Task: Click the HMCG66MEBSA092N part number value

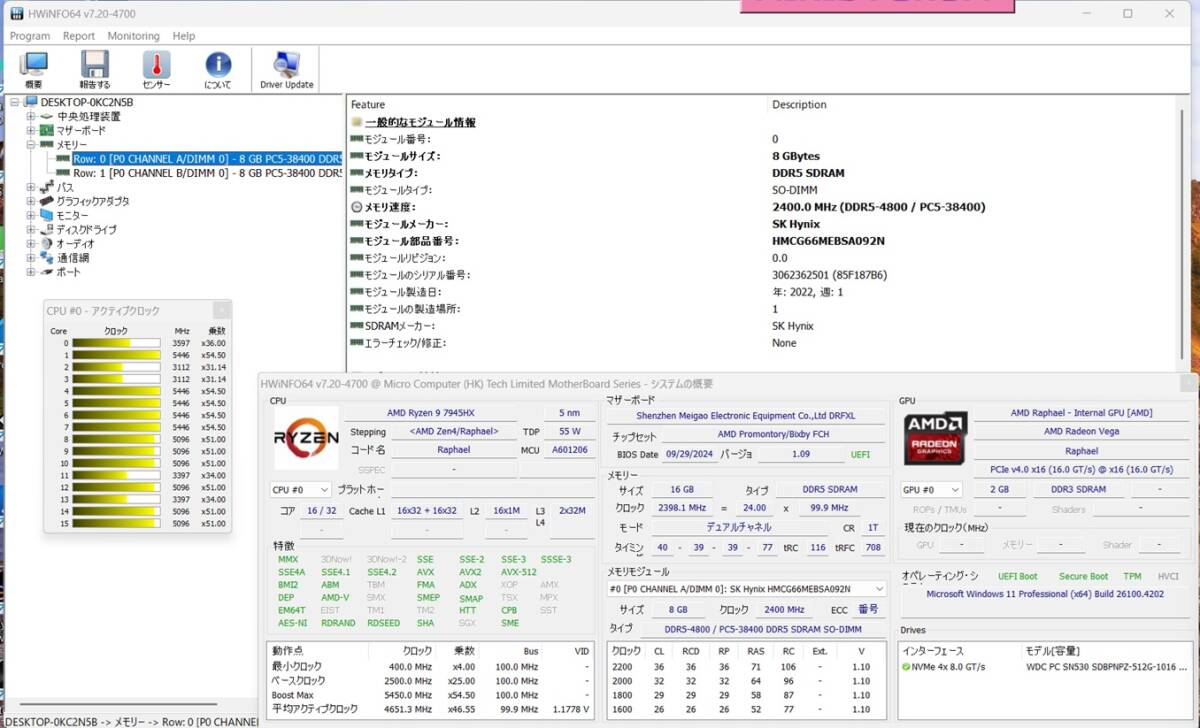Action: pos(828,241)
